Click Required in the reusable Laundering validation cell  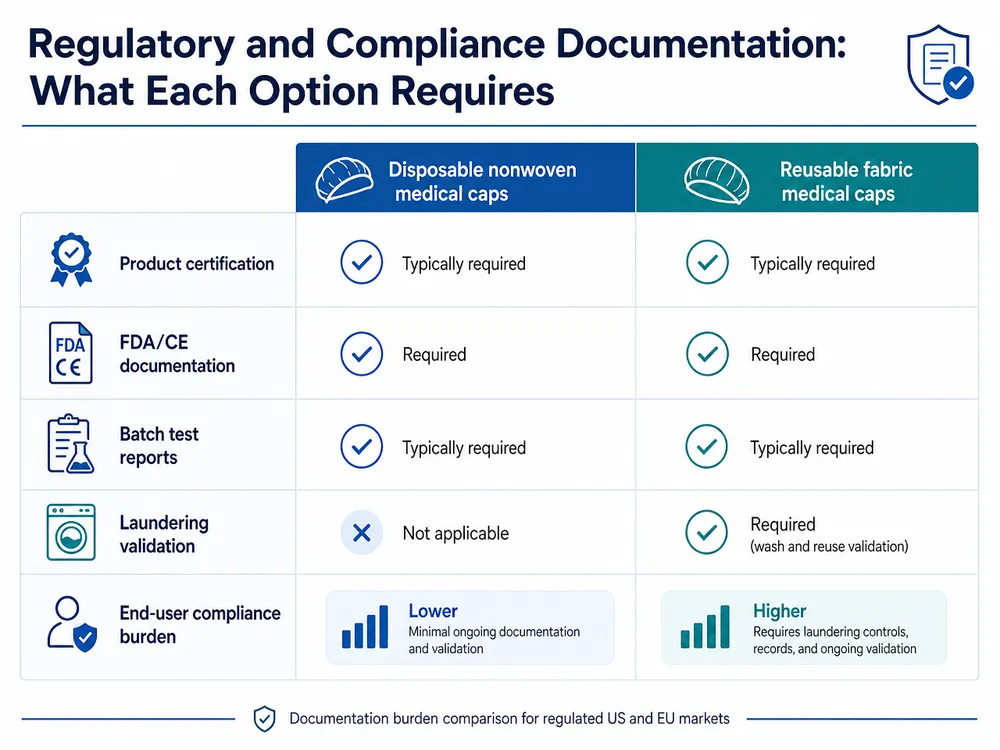click(783, 524)
